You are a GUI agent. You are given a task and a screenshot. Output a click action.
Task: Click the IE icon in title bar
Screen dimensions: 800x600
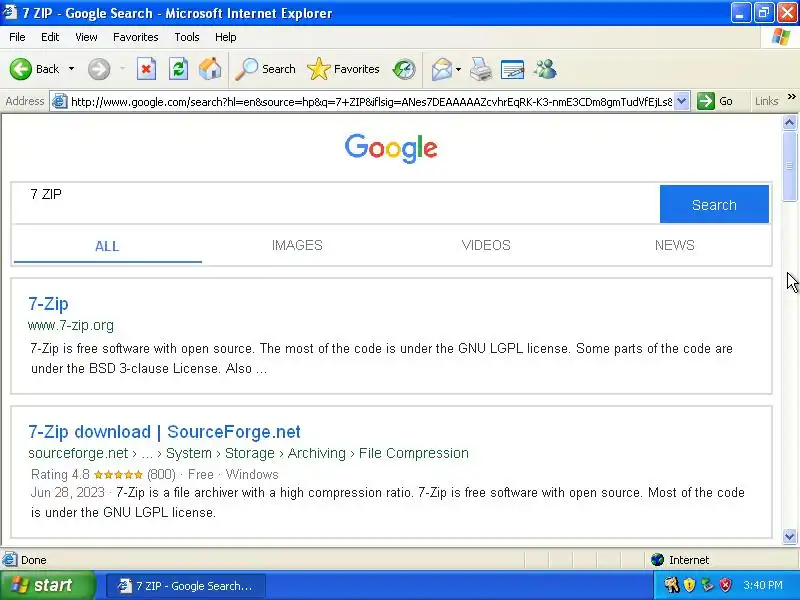point(10,12)
